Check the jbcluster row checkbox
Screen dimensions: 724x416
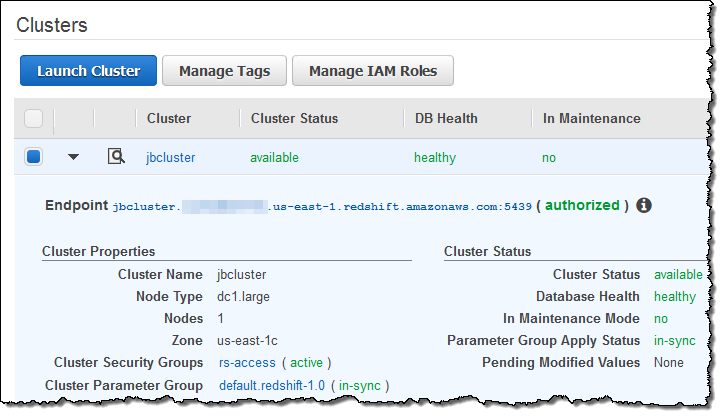34,157
